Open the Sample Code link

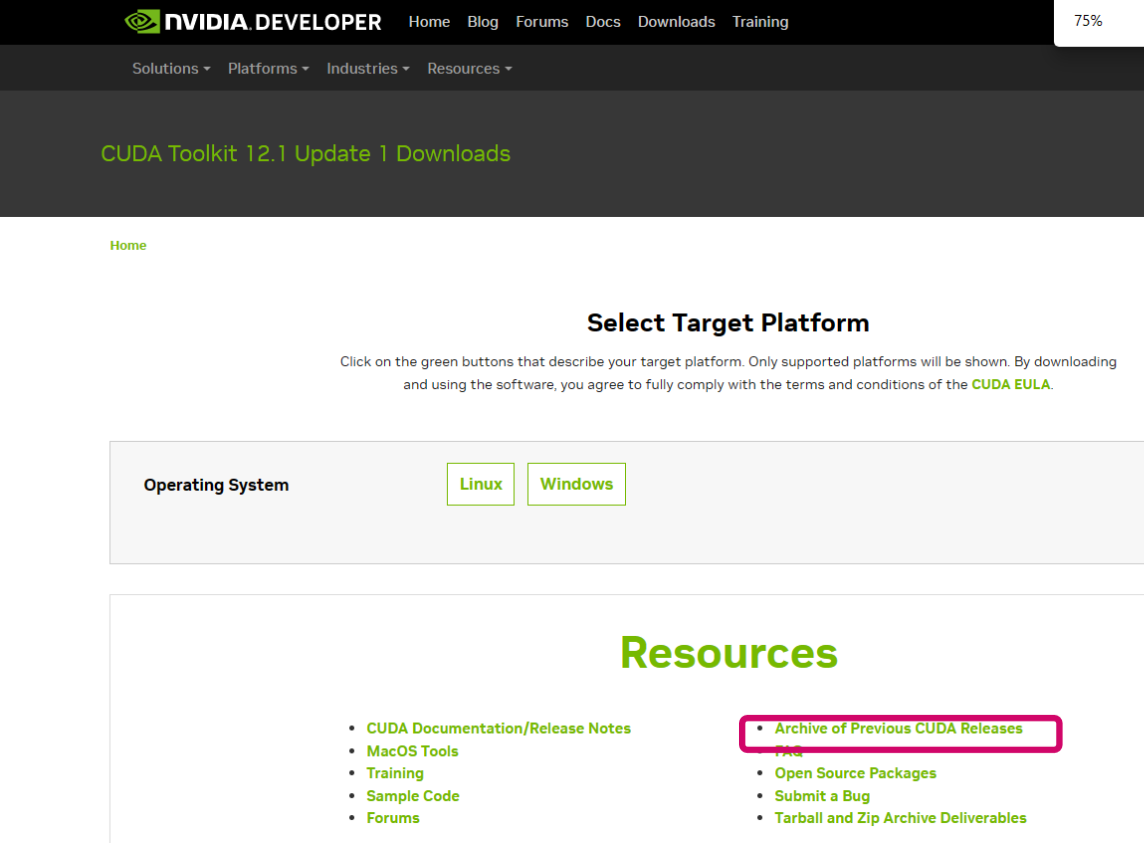[x=413, y=796]
